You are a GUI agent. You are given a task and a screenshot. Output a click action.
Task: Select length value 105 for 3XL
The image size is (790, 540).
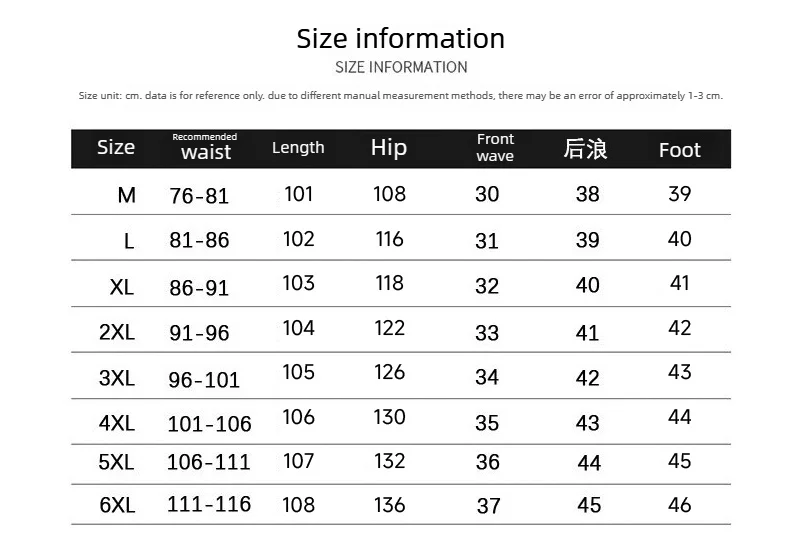(x=298, y=372)
